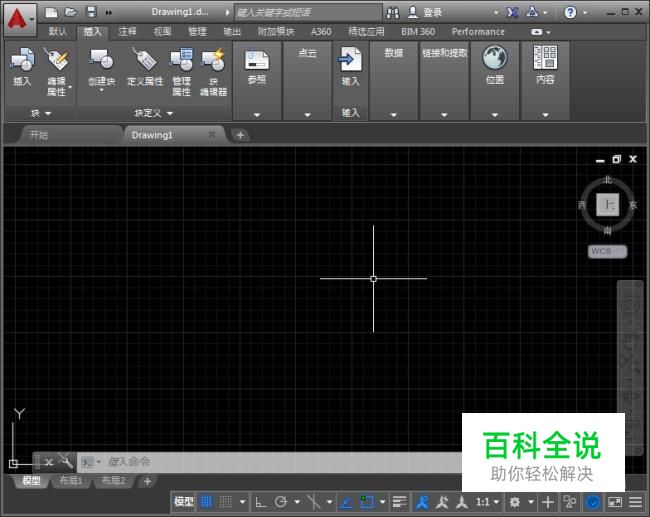Image resolution: width=650 pixels, height=517 pixels.
Task: Open the 块编辑器 (Block Editor) tool
Action: coord(212,61)
